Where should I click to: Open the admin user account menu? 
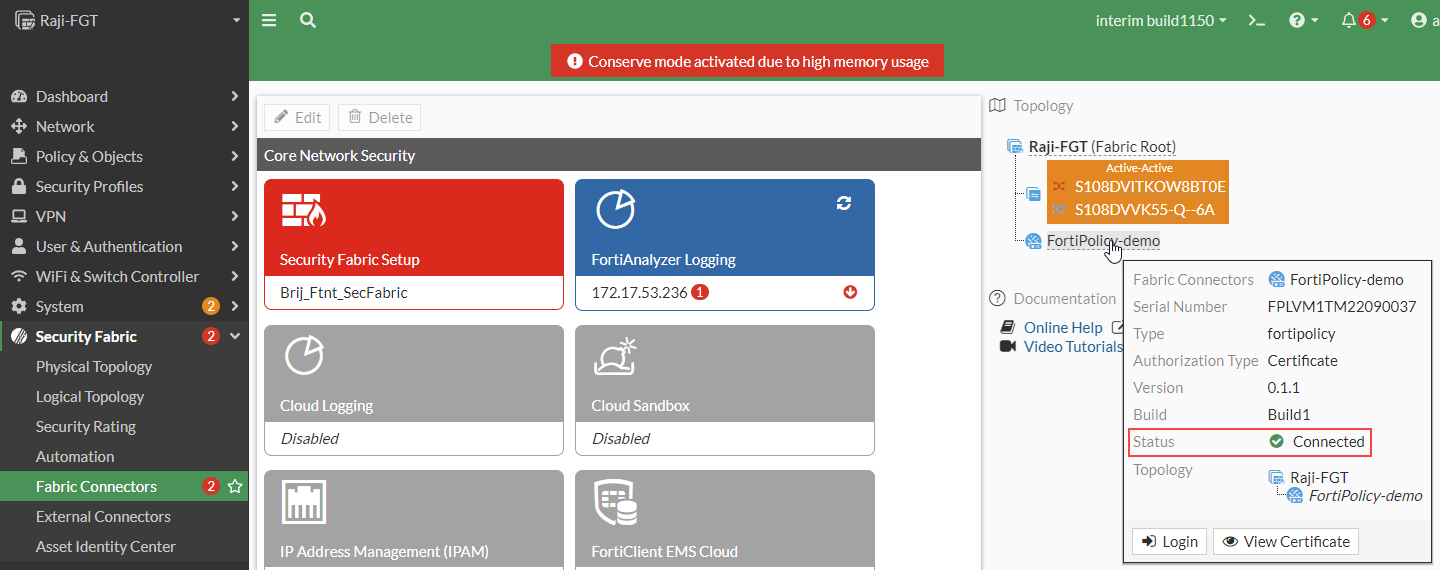pyautogui.click(x=1424, y=20)
